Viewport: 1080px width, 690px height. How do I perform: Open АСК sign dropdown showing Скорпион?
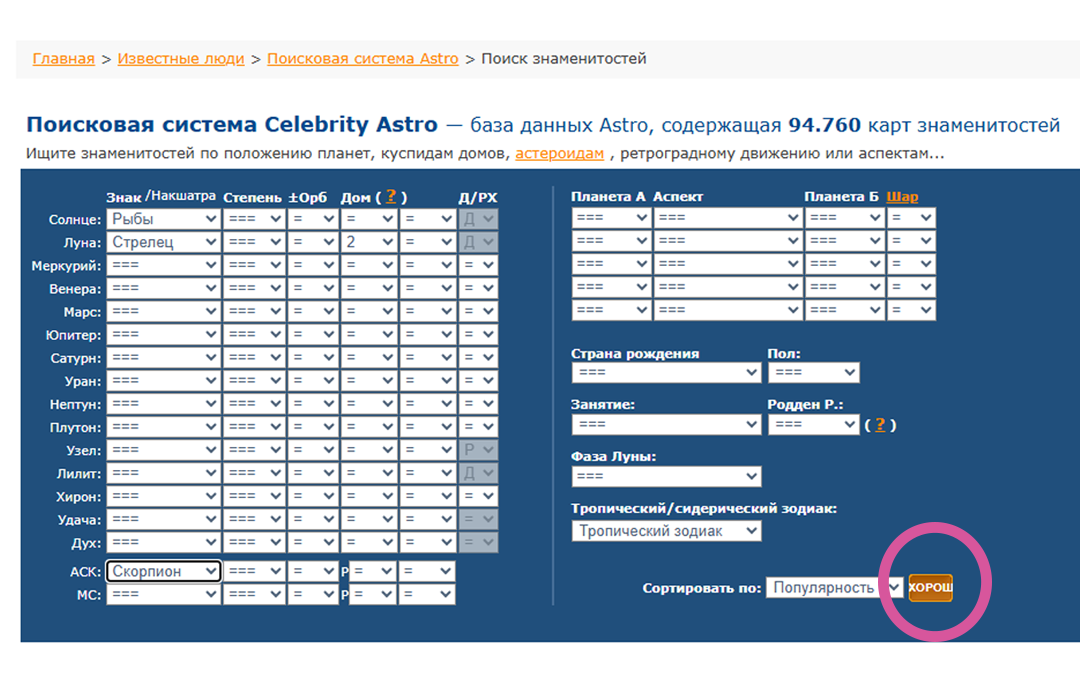pyautogui.click(x=163, y=571)
